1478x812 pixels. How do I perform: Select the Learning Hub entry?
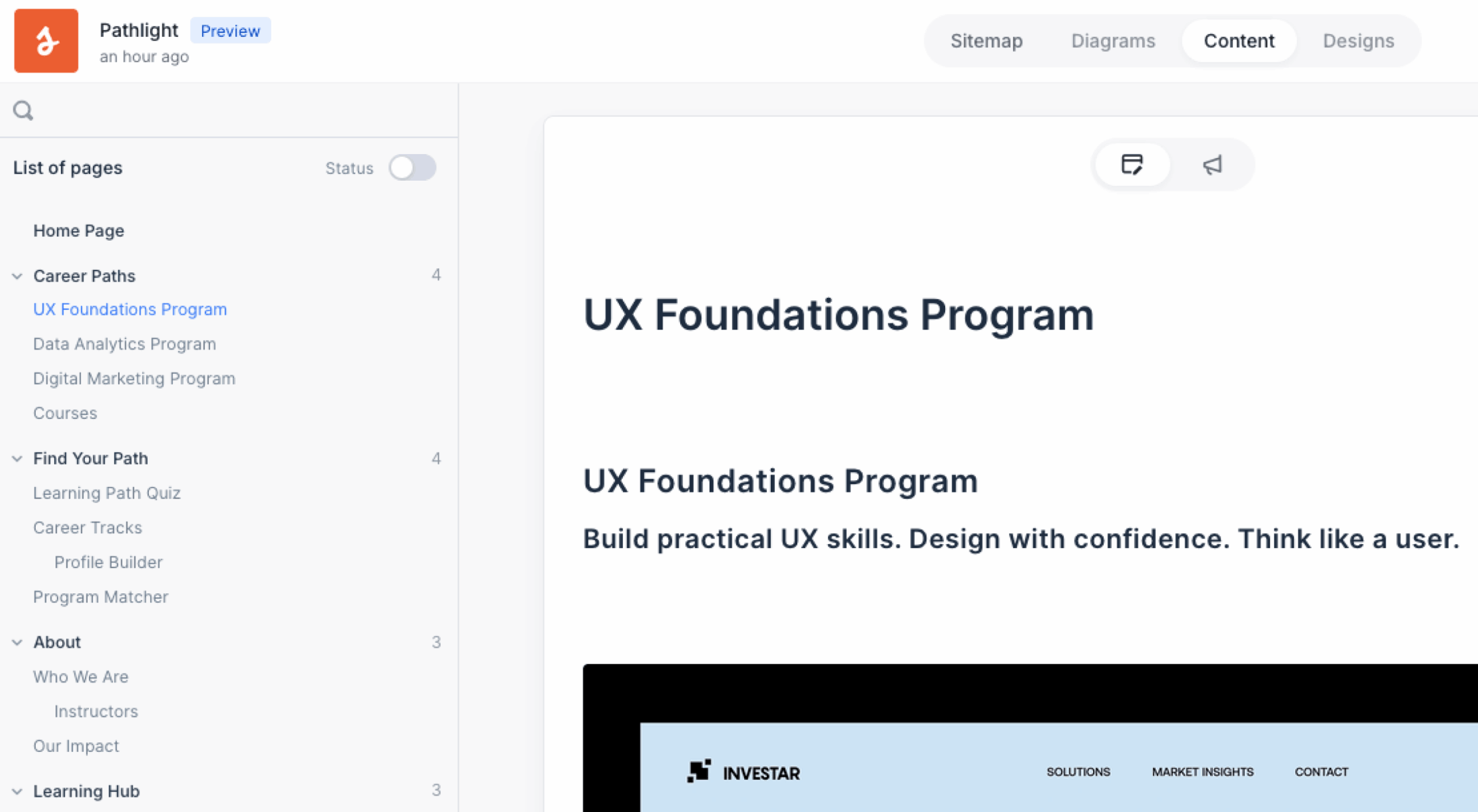point(87,791)
